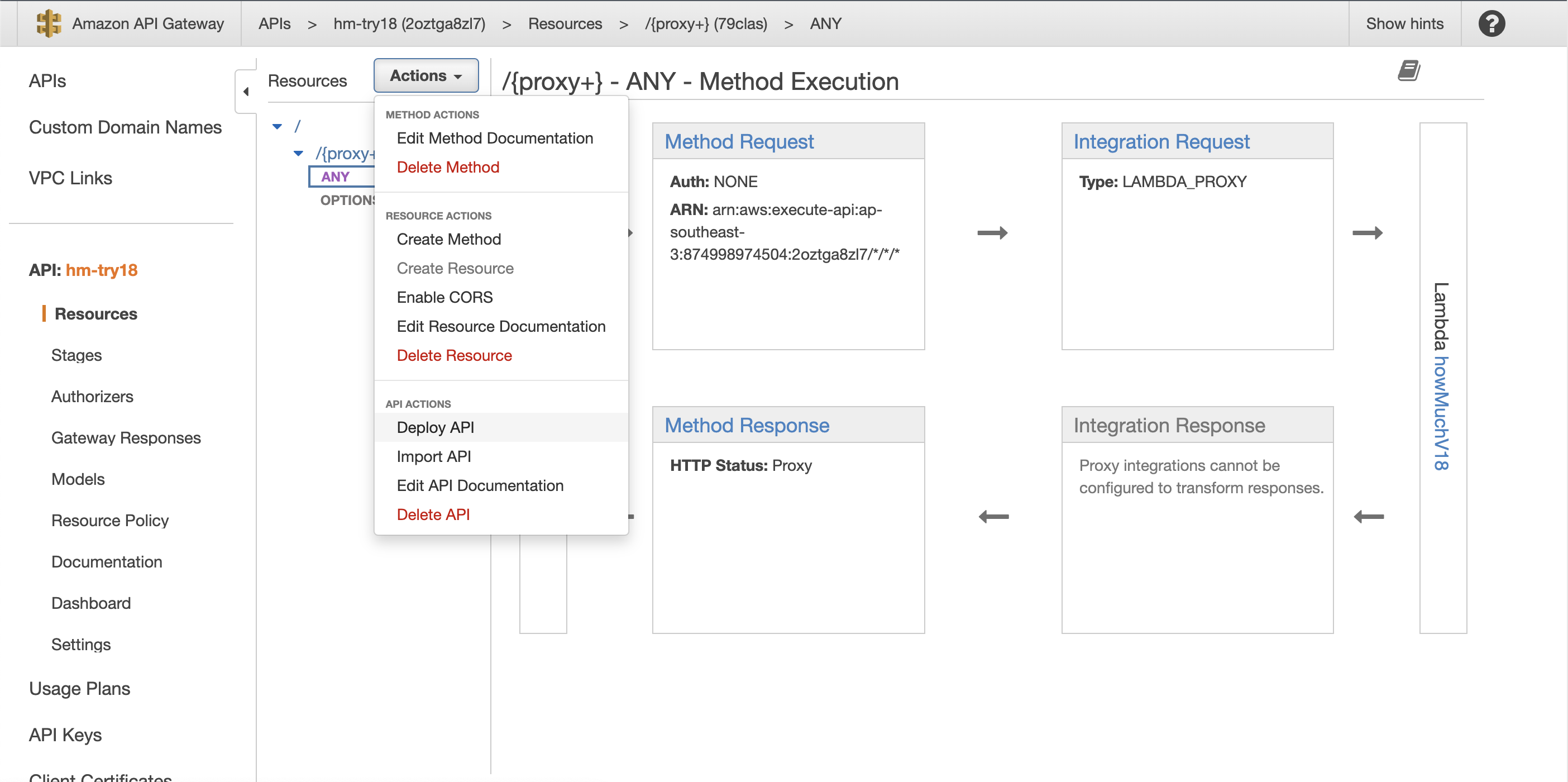
Task: Select the ANY method in the resource tree
Action: pyautogui.click(x=336, y=176)
